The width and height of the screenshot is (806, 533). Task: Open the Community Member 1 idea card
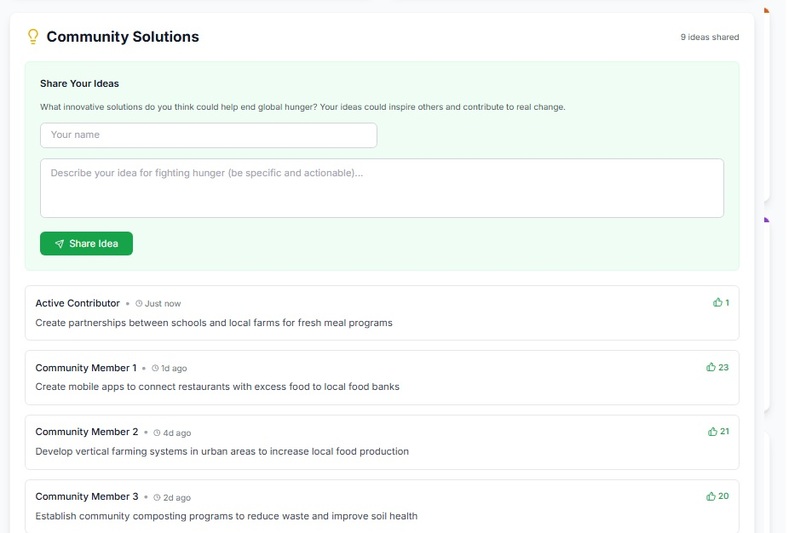pos(382,378)
